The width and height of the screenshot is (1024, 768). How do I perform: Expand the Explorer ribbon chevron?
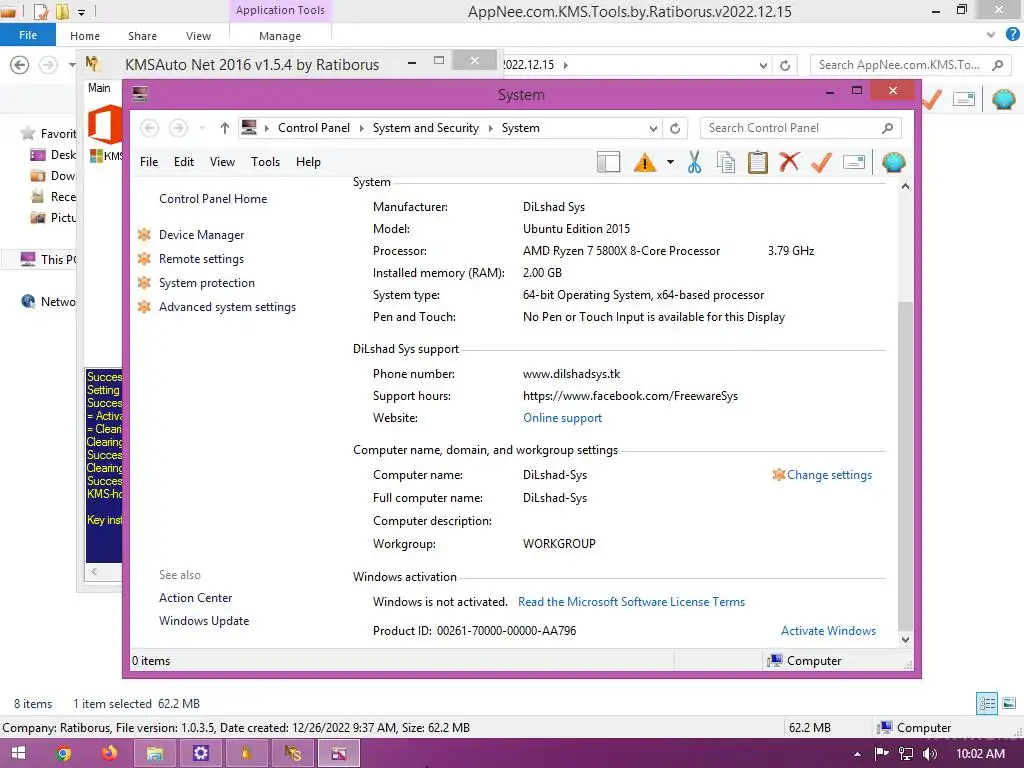(x=991, y=35)
